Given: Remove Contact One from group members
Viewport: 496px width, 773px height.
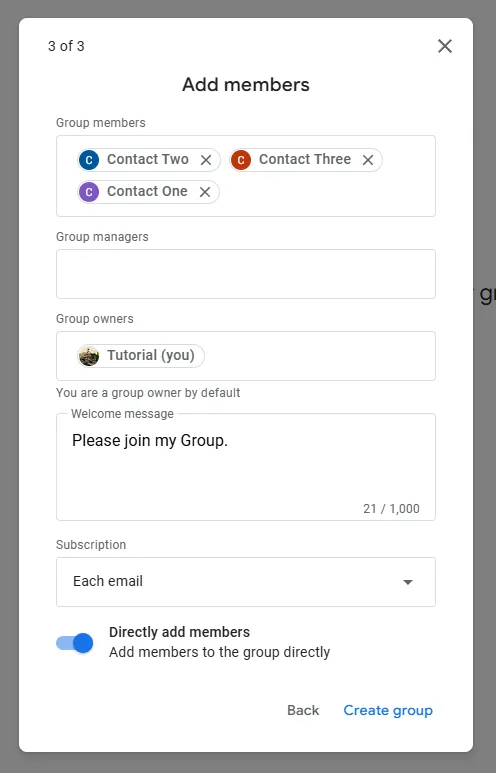Looking at the screenshot, I should (x=205, y=192).
